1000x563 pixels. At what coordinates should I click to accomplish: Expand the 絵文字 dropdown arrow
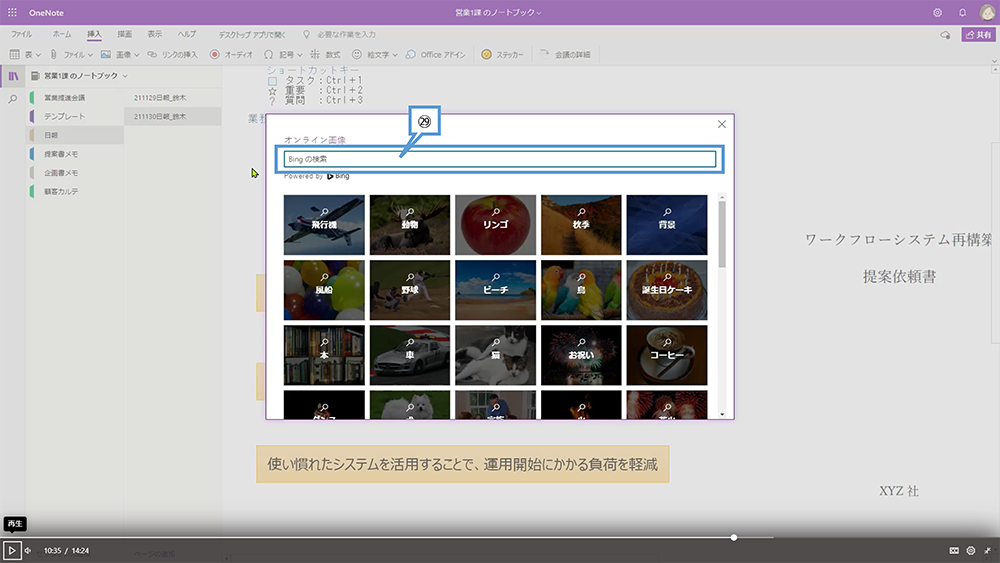pyautogui.click(x=395, y=55)
